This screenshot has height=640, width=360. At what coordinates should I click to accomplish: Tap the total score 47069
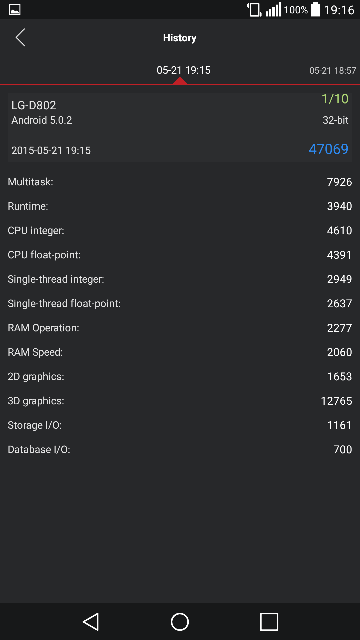point(329,149)
